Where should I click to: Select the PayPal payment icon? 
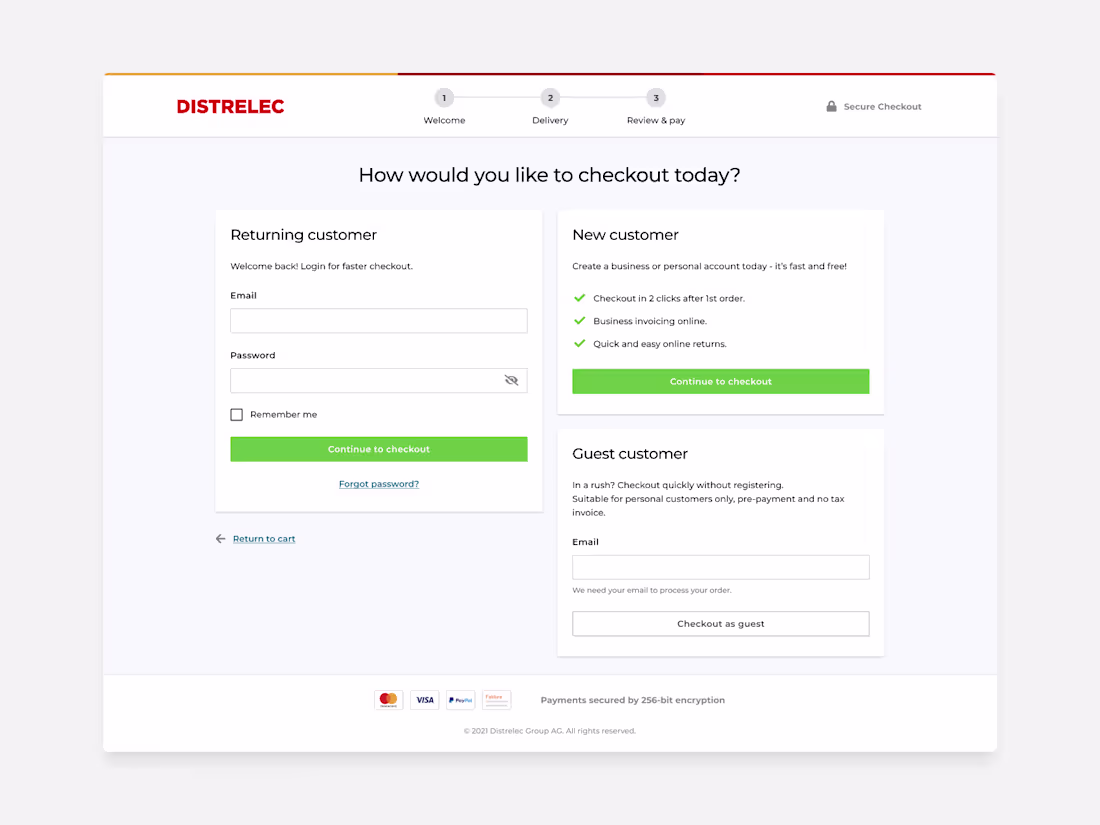coord(460,699)
